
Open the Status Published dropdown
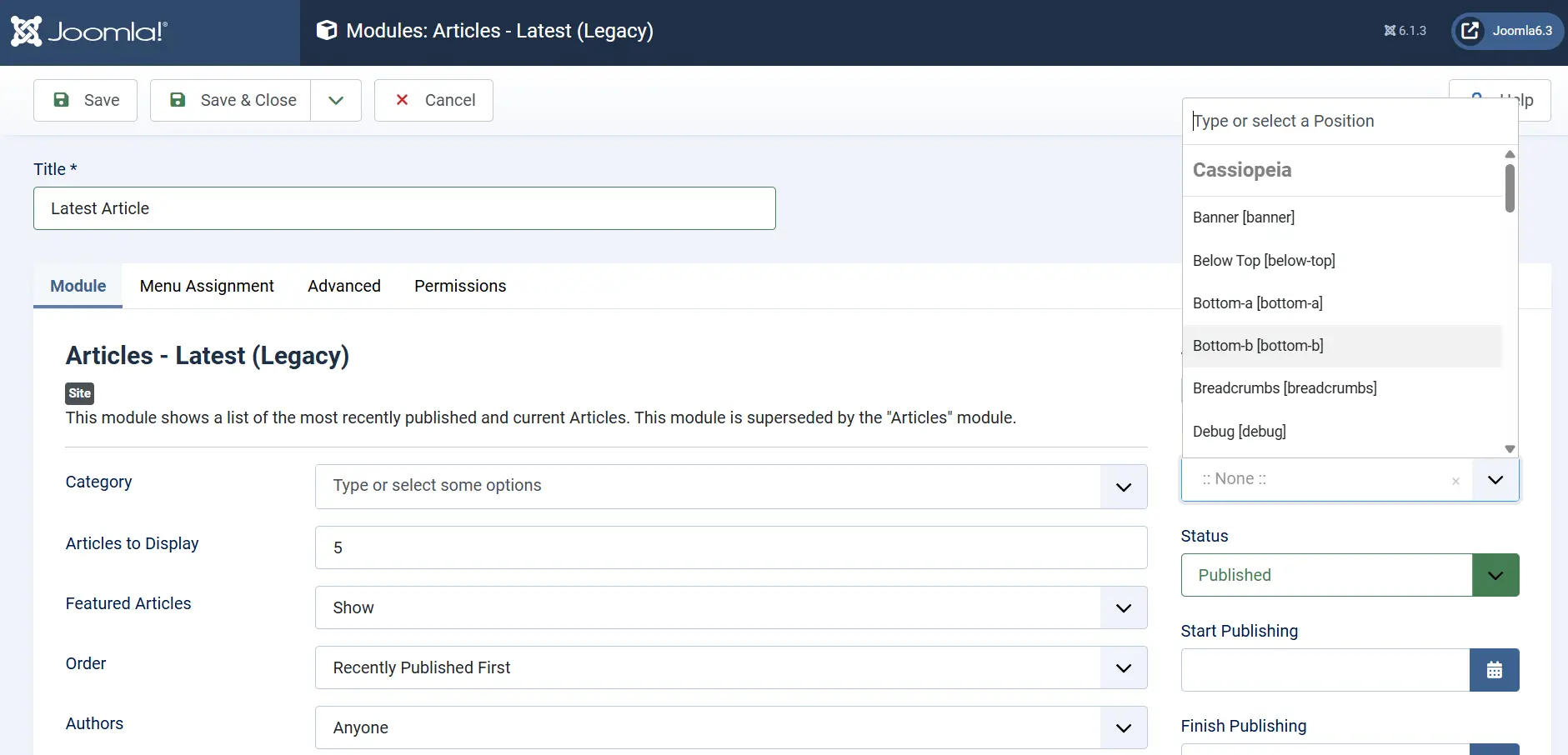click(x=1350, y=575)
